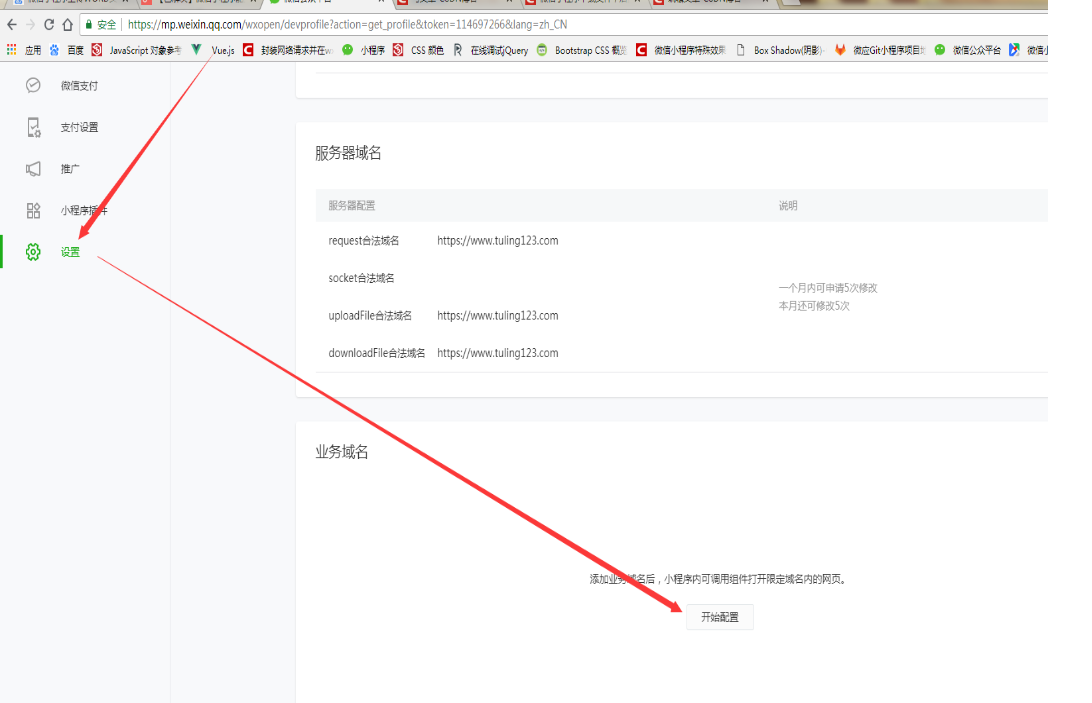
Task: Open 微信支付 in the sidebar
Action: click(x=79, y=86)
